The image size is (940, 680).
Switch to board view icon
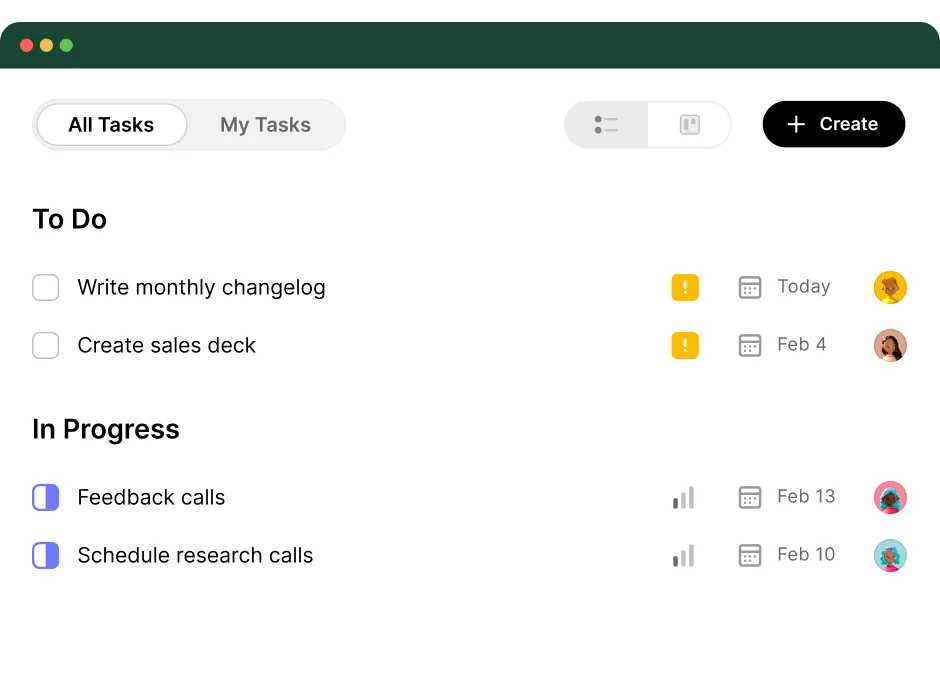click(689, 125)
